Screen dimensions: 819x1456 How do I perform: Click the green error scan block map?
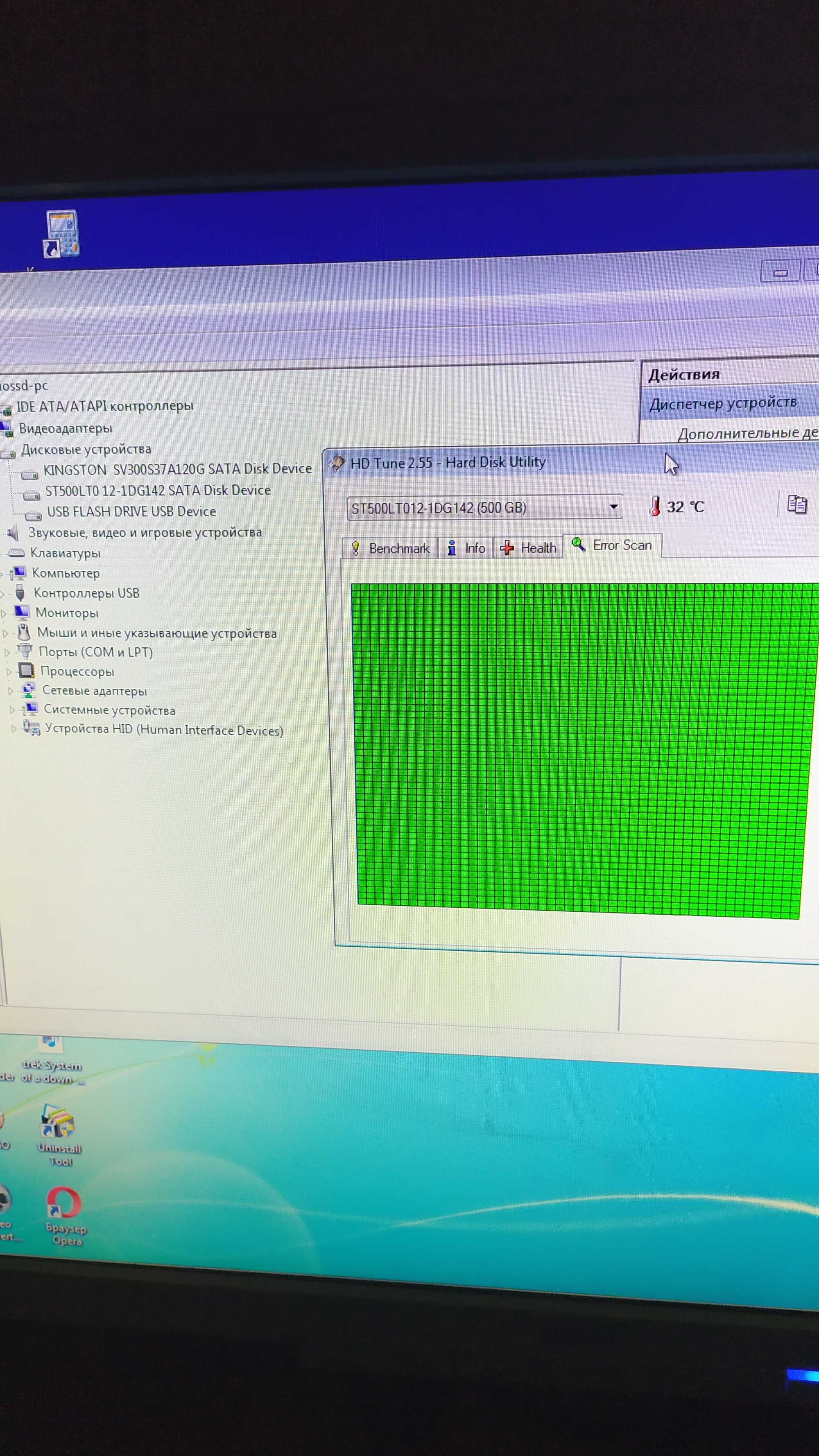coord(582,751)
